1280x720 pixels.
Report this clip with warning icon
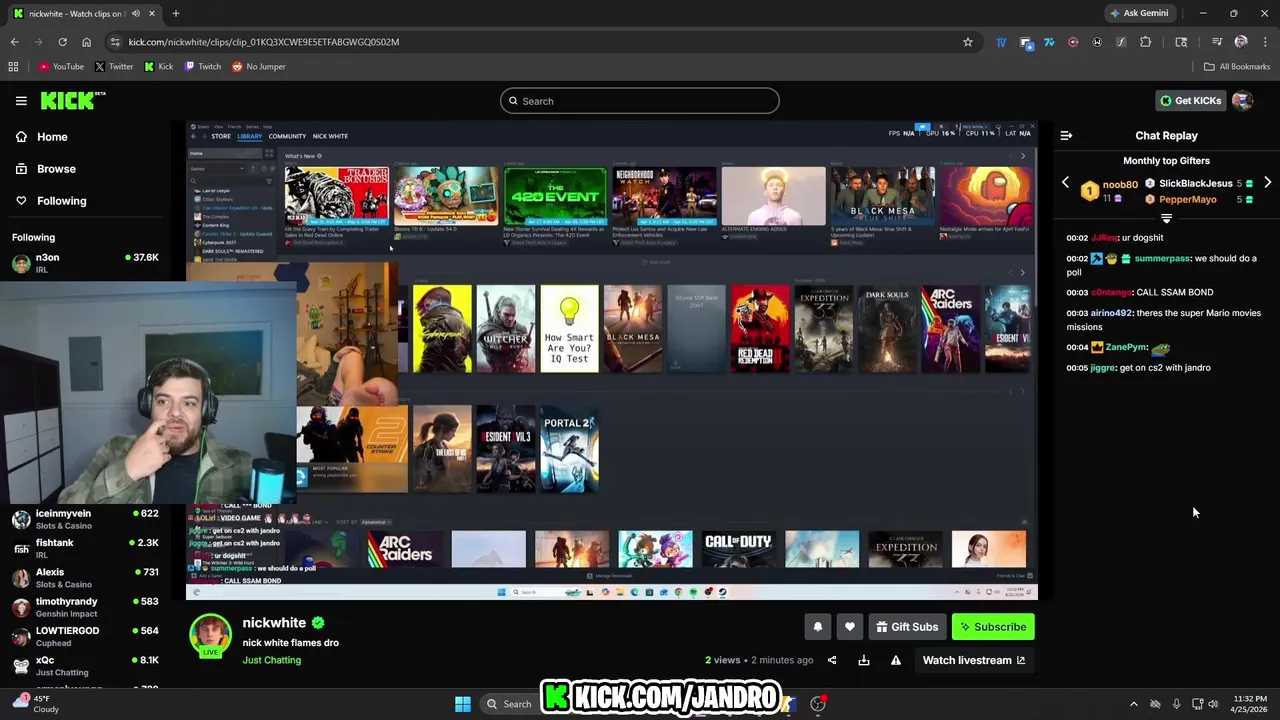(896, 660)
